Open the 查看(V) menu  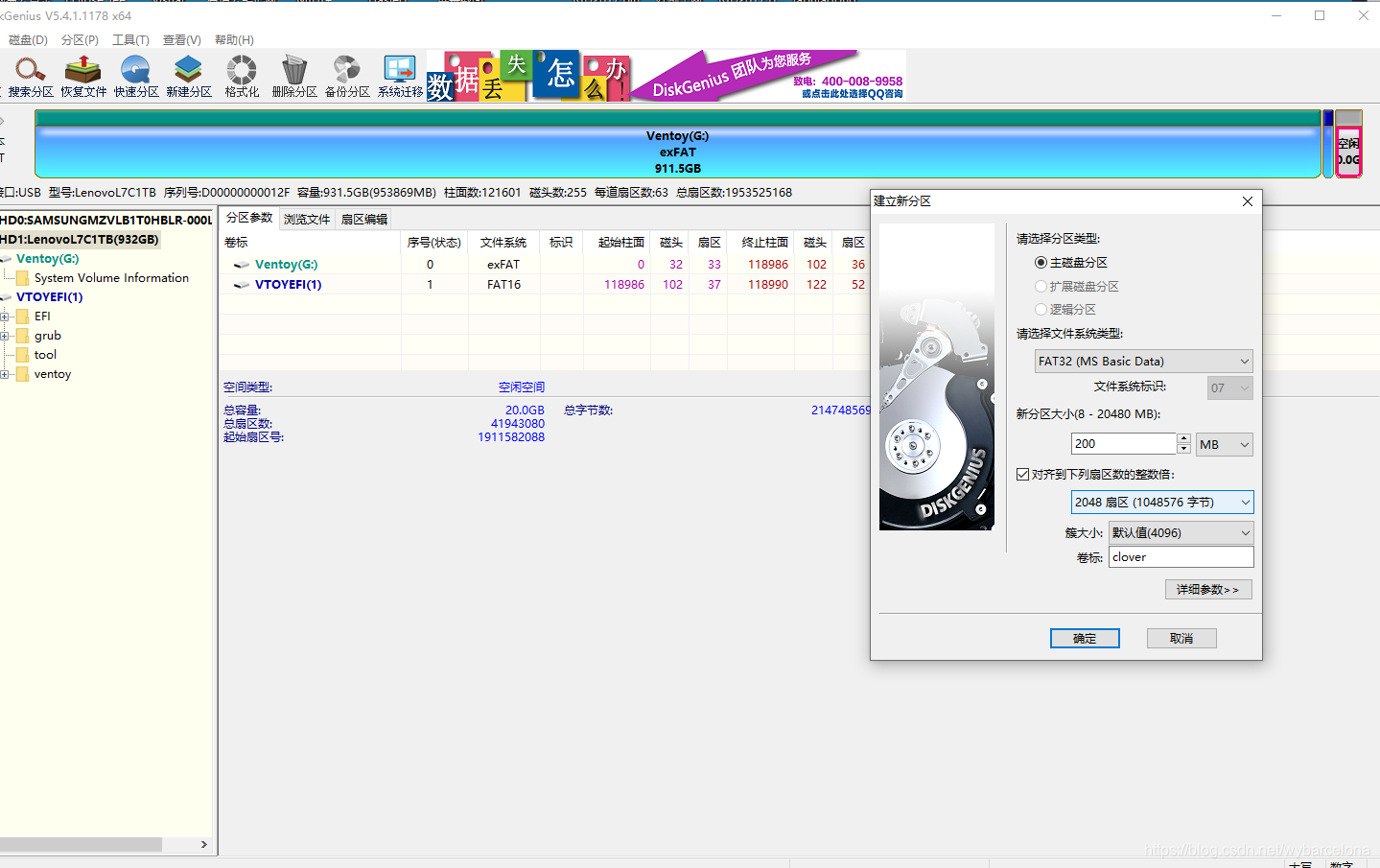(x=181, y=40)
